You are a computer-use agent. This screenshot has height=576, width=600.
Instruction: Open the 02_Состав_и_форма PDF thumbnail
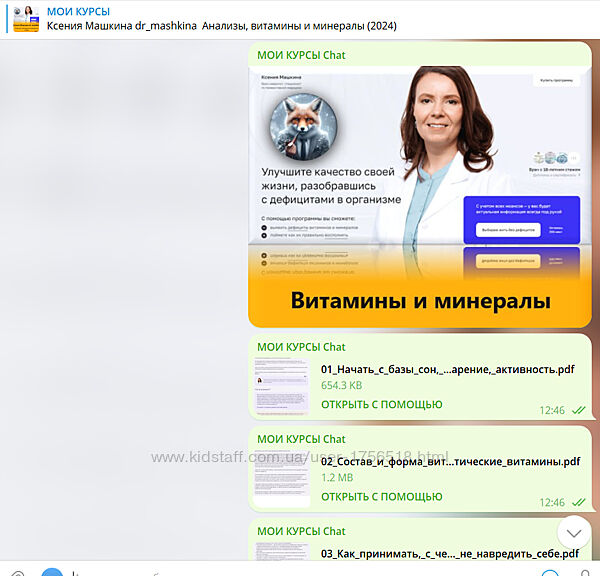pos(283,479)
